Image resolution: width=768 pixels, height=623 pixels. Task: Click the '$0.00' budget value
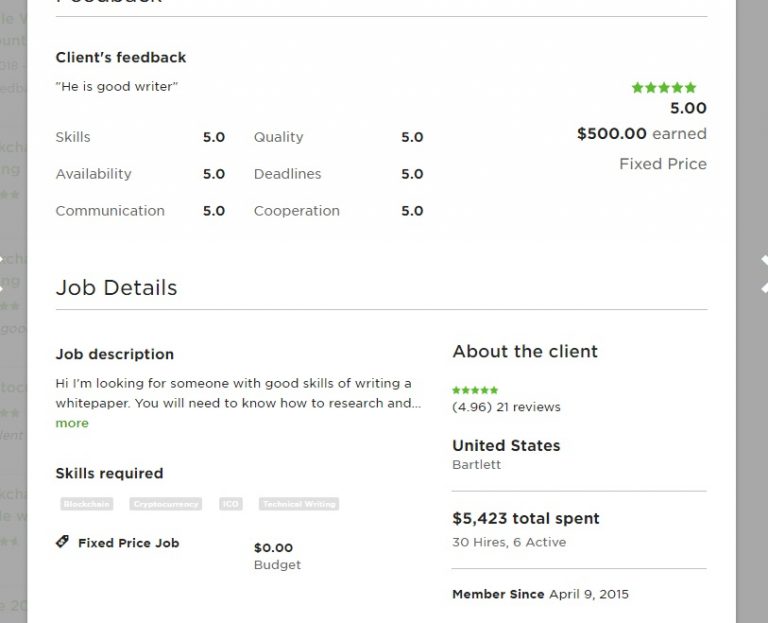pyautogui.click(x=273, y=548)
